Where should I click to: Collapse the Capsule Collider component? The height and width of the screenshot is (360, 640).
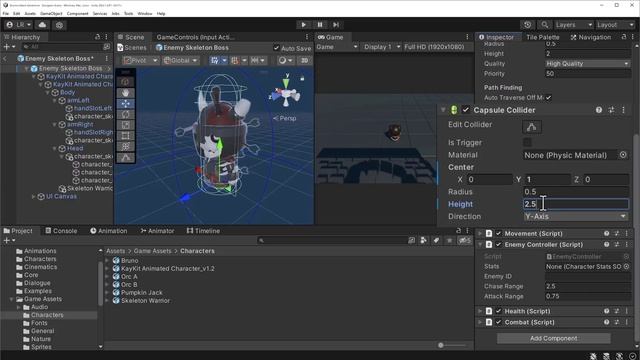(443, 110)
